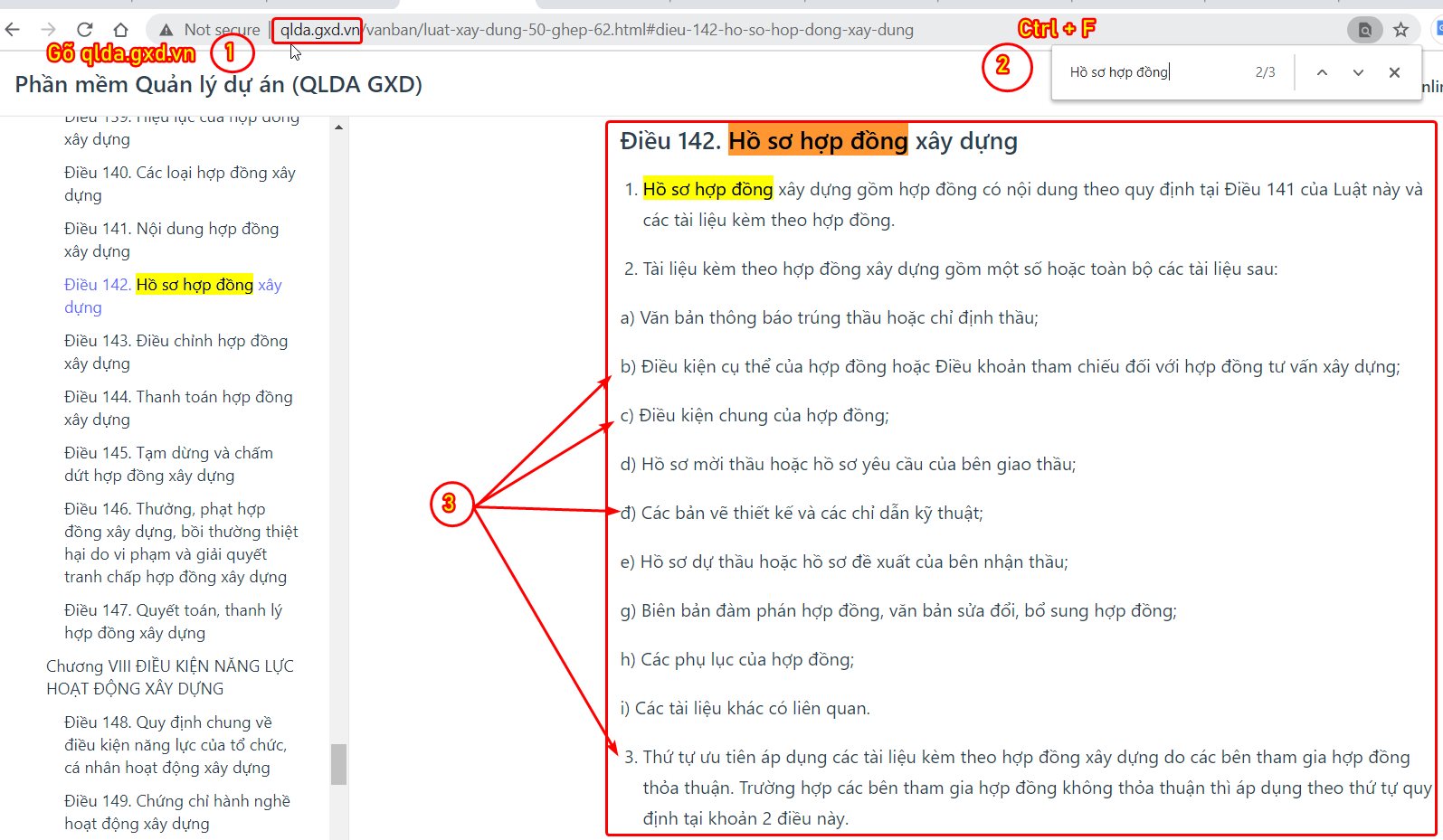Click the browser back arrow button

[x=13, y=30]
